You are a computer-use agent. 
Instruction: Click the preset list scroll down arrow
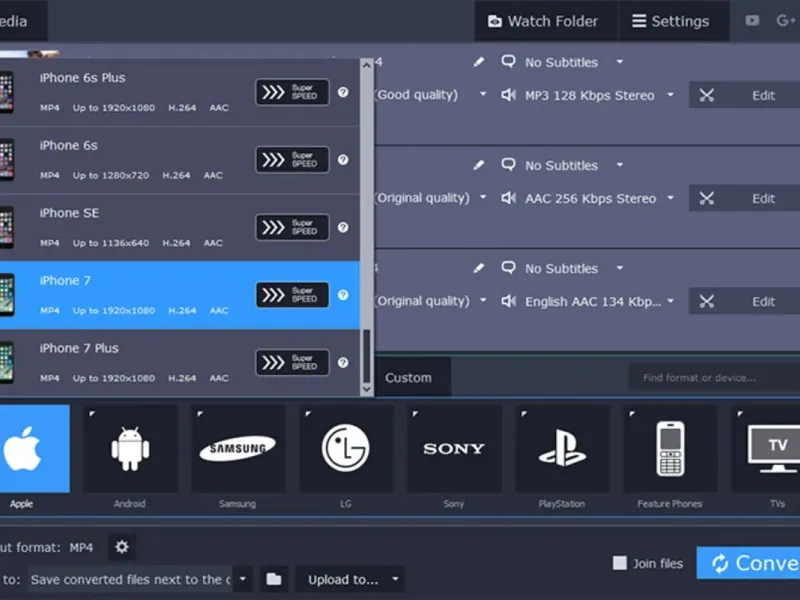(x=366, y=389)
